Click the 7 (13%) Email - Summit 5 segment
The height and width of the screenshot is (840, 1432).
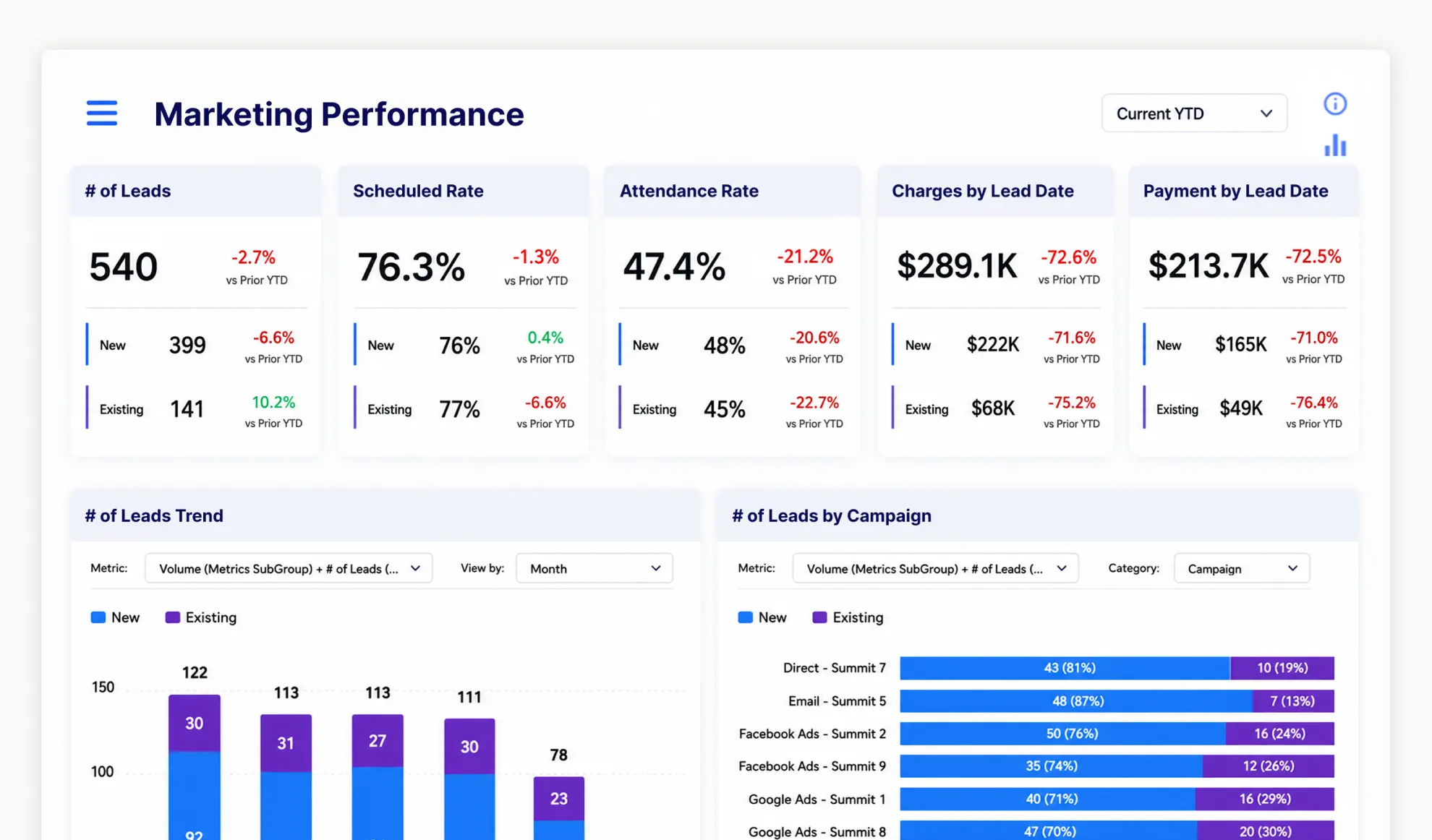point(1293,701)
